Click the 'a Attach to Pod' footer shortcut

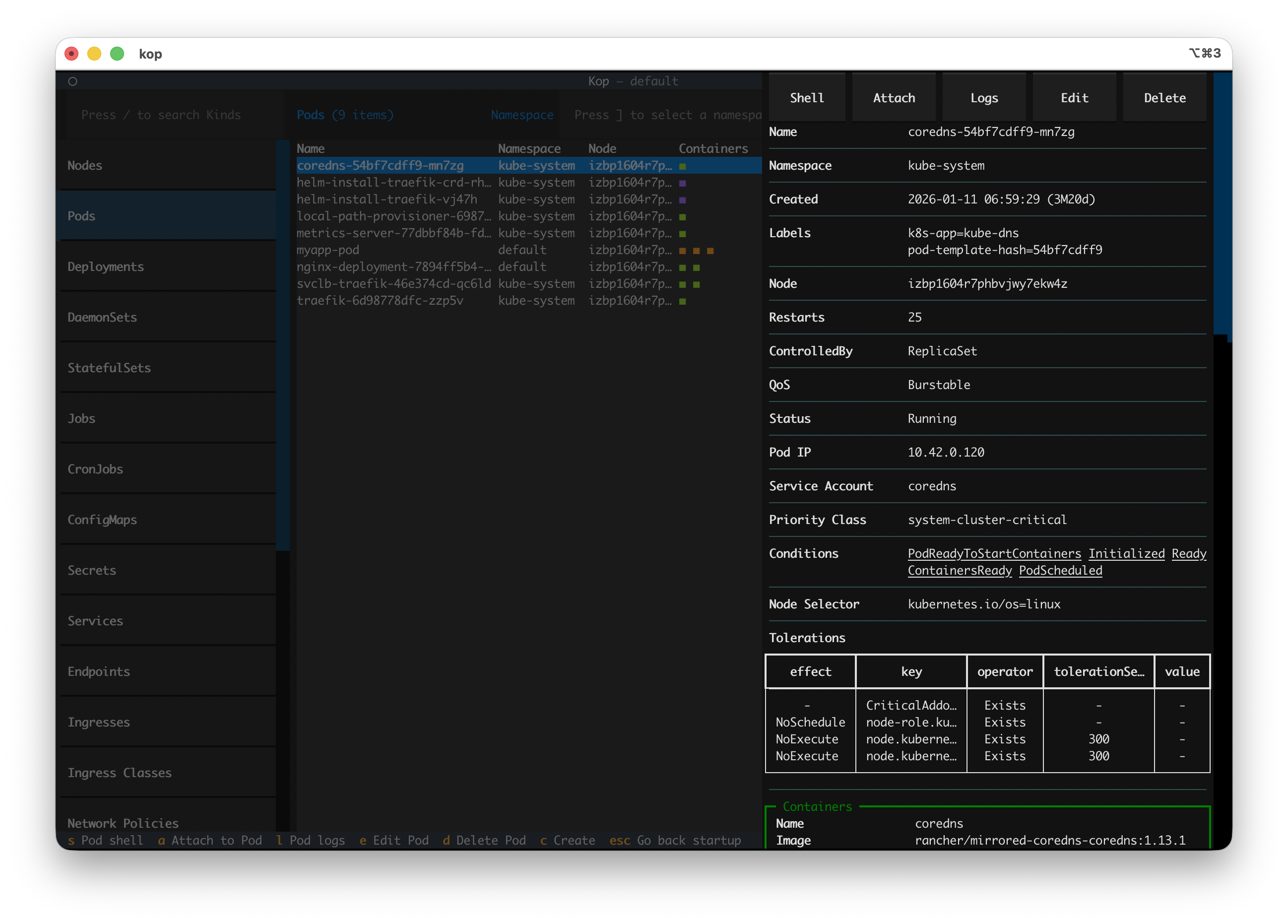pos(209,840)
